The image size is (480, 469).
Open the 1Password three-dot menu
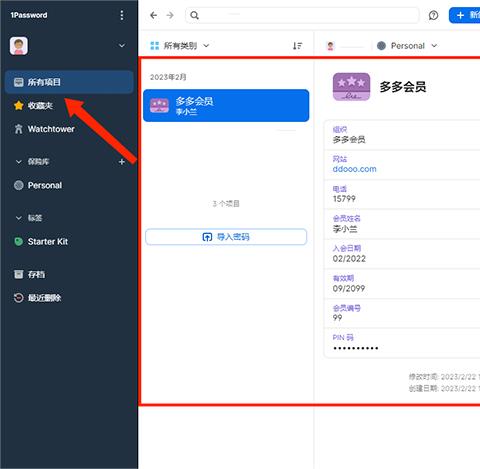click(x=122, y=15)
